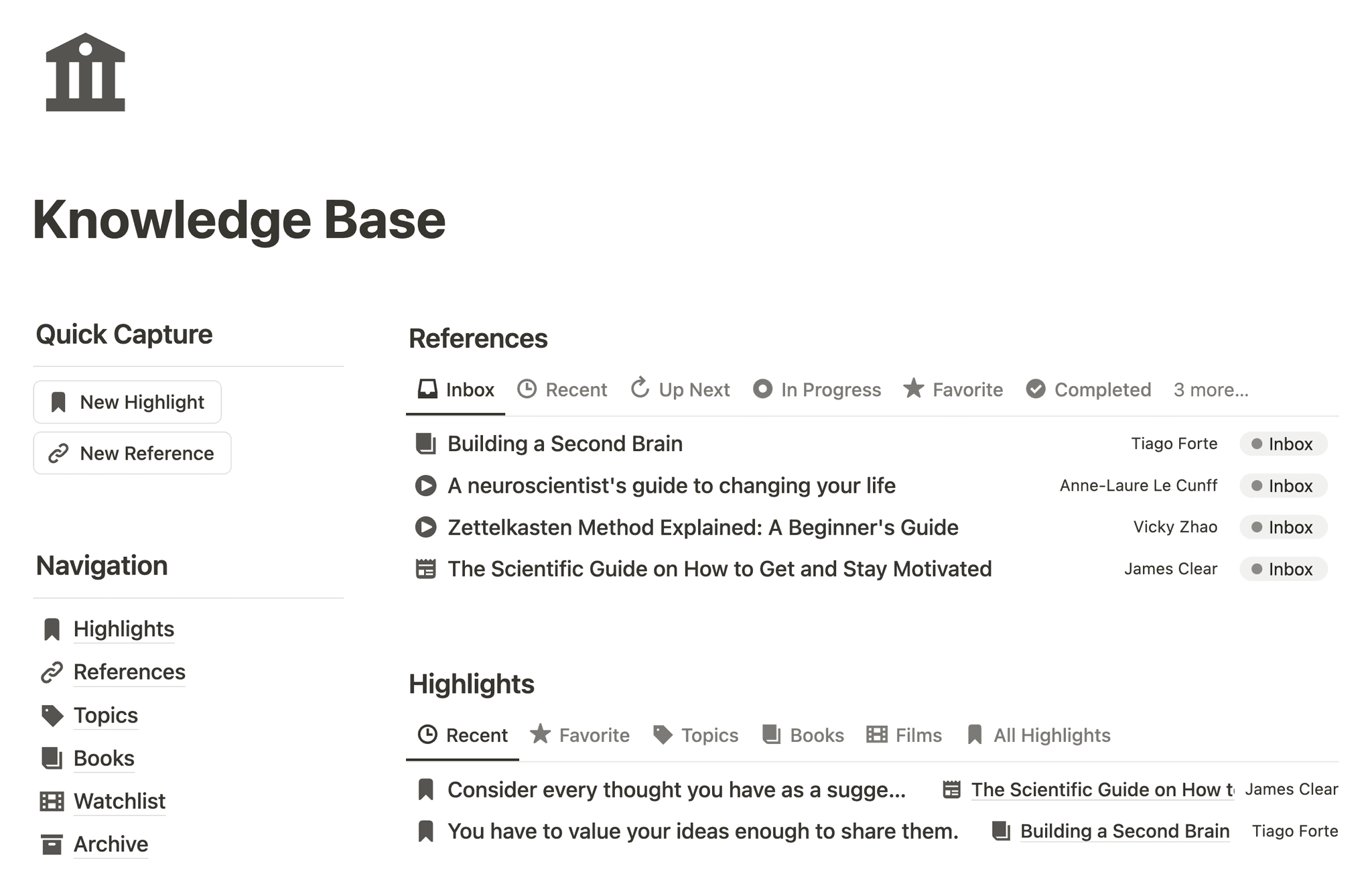Click the New Reference button

click(131, 453)
